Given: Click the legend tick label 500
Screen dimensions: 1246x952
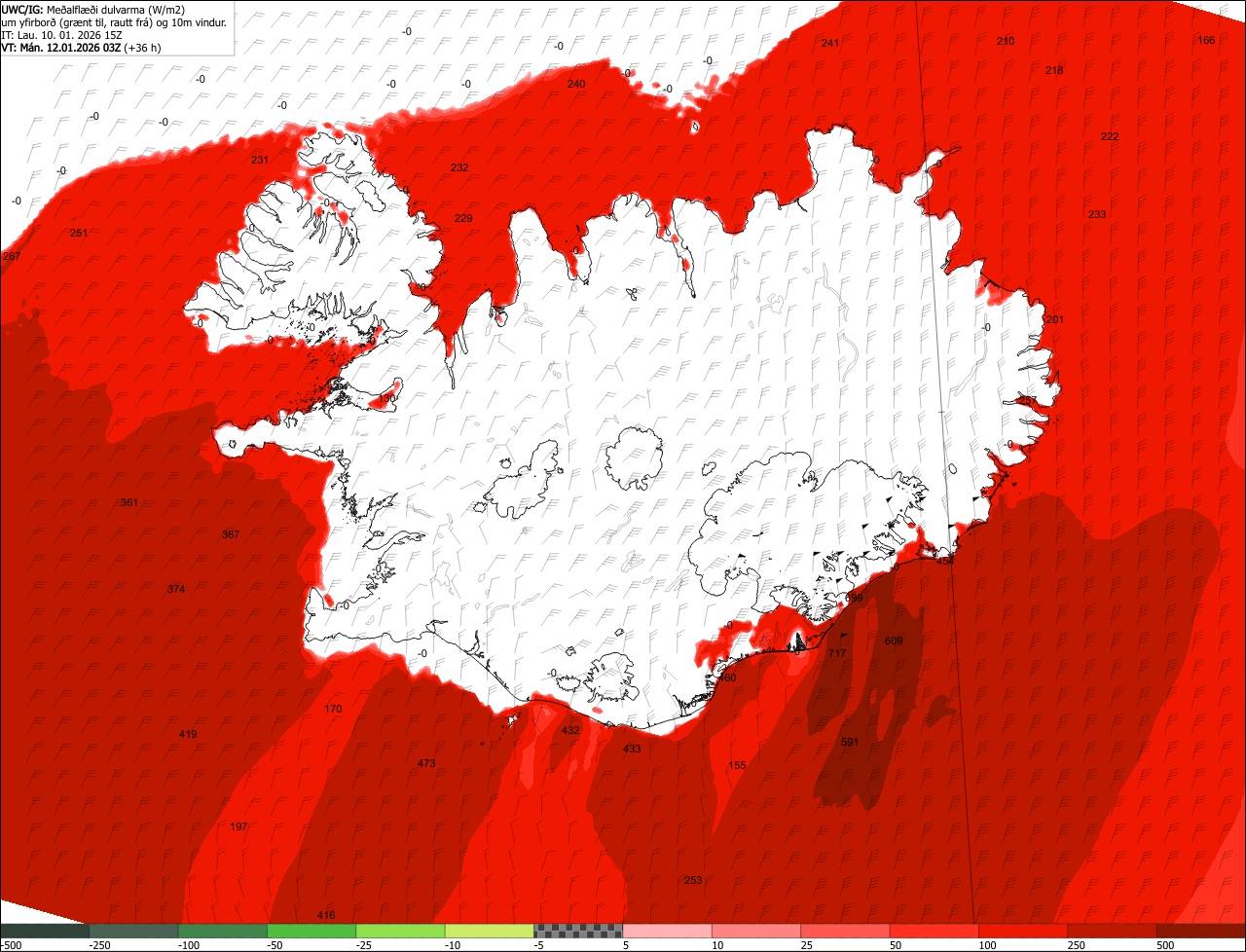Looking at the screenshot, I should pyautogui.click(x=1166, y=945).
